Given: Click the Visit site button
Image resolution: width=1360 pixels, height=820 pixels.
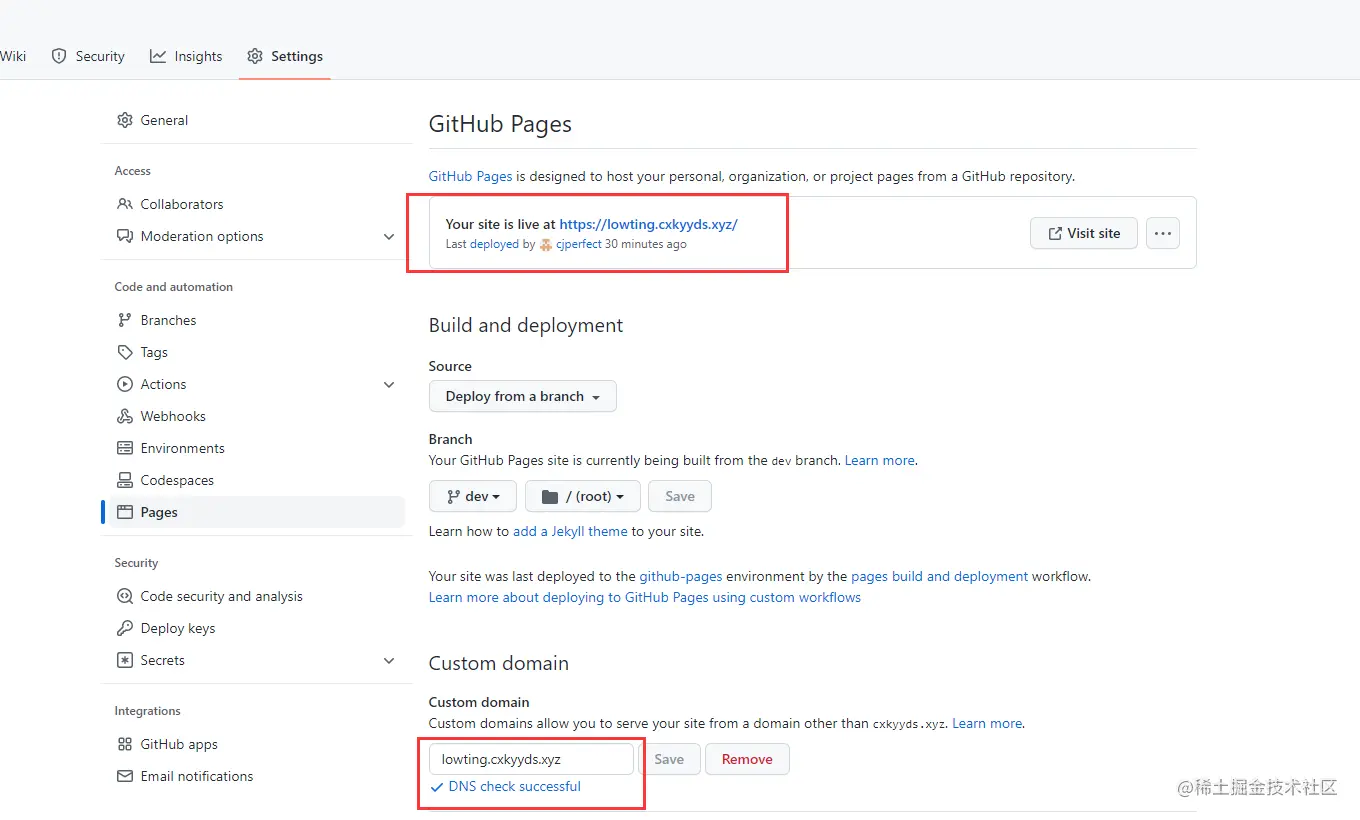Looking at the screenshot, I should (x=1084, y=233).
